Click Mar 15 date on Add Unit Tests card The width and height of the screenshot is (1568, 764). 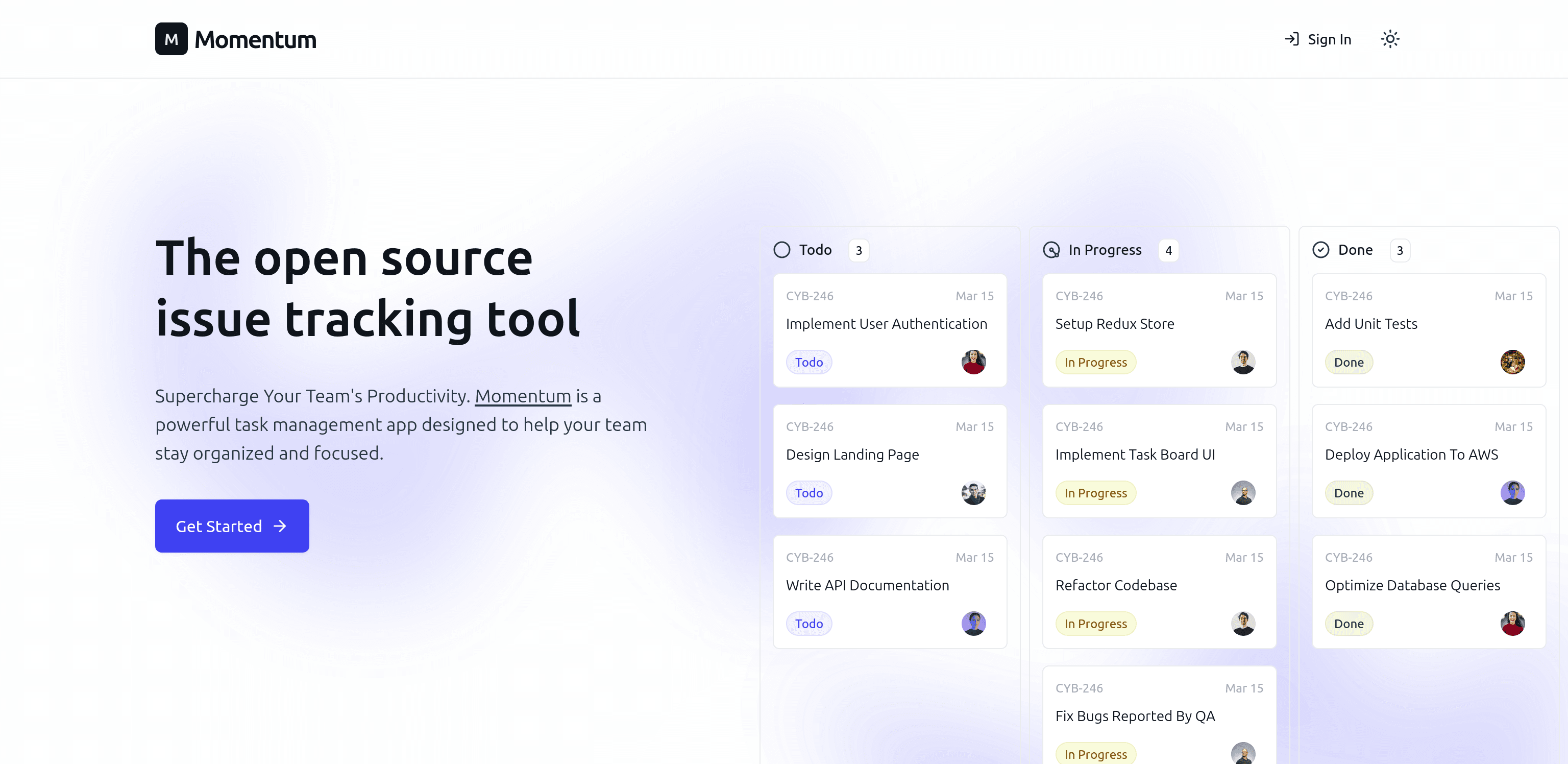click(x=1514, y=296)
